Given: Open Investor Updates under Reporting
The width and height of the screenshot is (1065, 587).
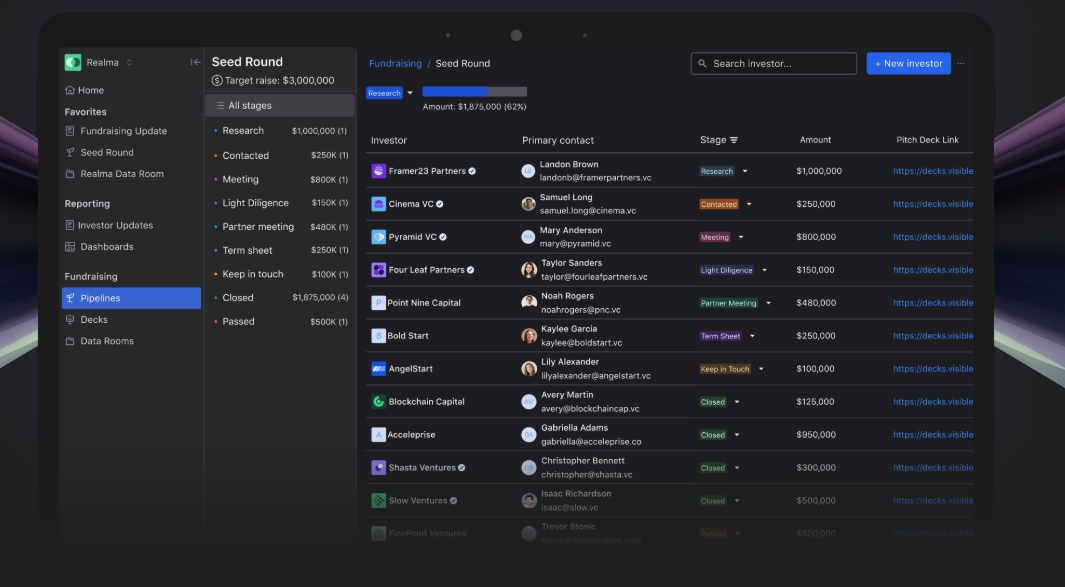Looking at the screenshot, I should click(x=109, y=226).
